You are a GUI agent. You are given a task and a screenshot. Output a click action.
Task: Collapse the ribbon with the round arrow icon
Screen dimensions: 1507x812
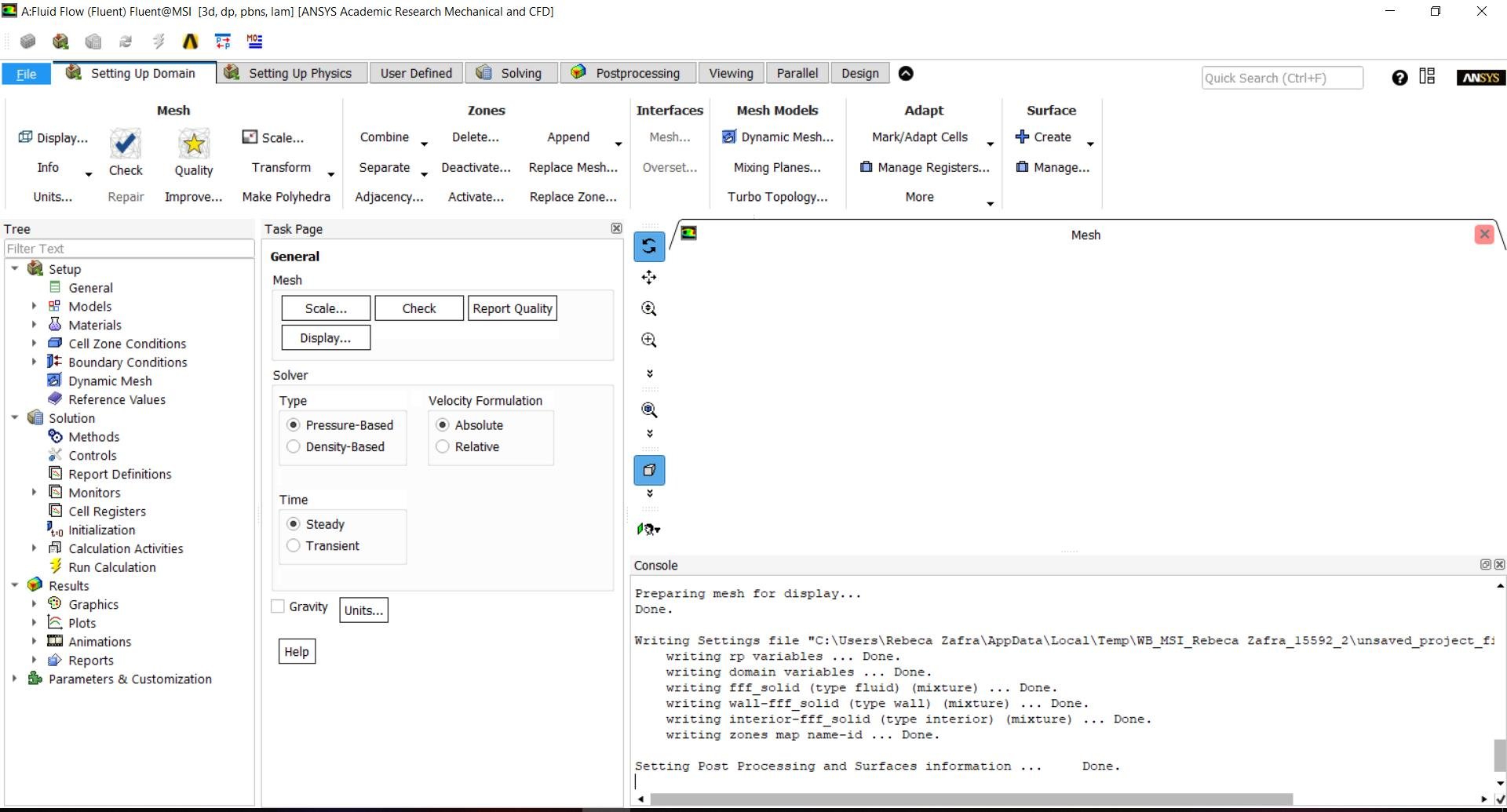click(906, 73)
